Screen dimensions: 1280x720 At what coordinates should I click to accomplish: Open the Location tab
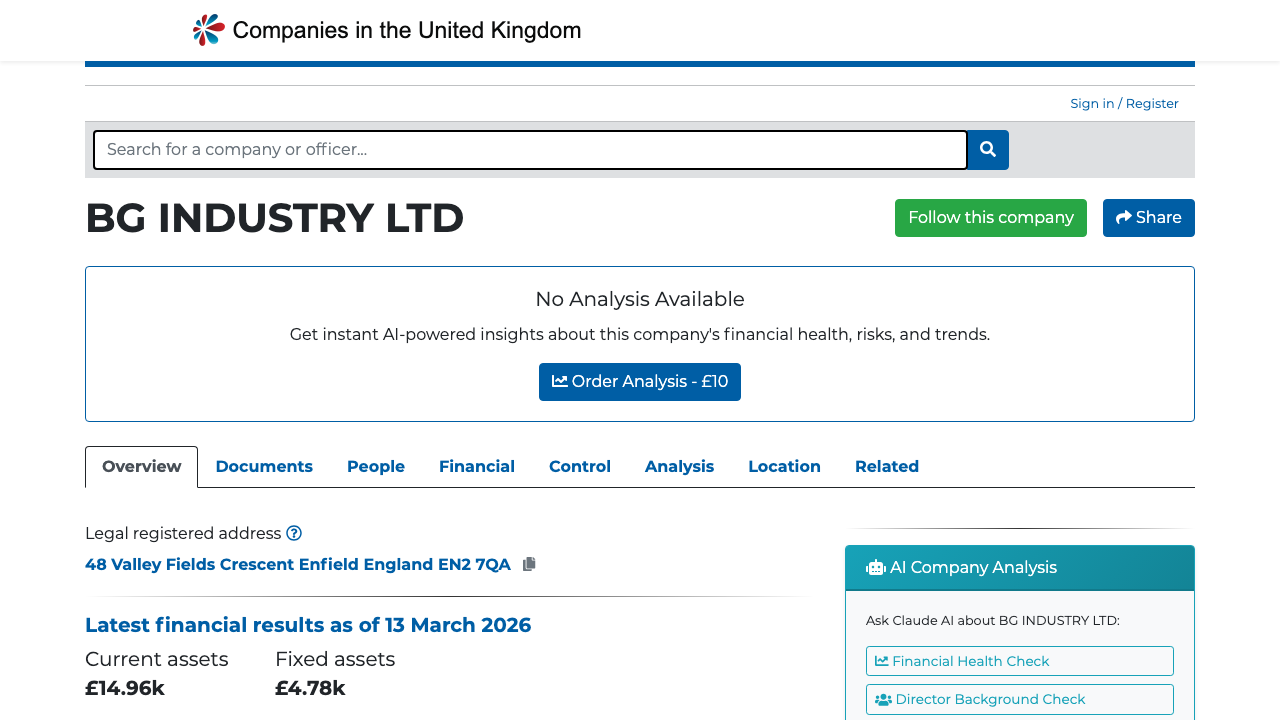coord(784,466)
